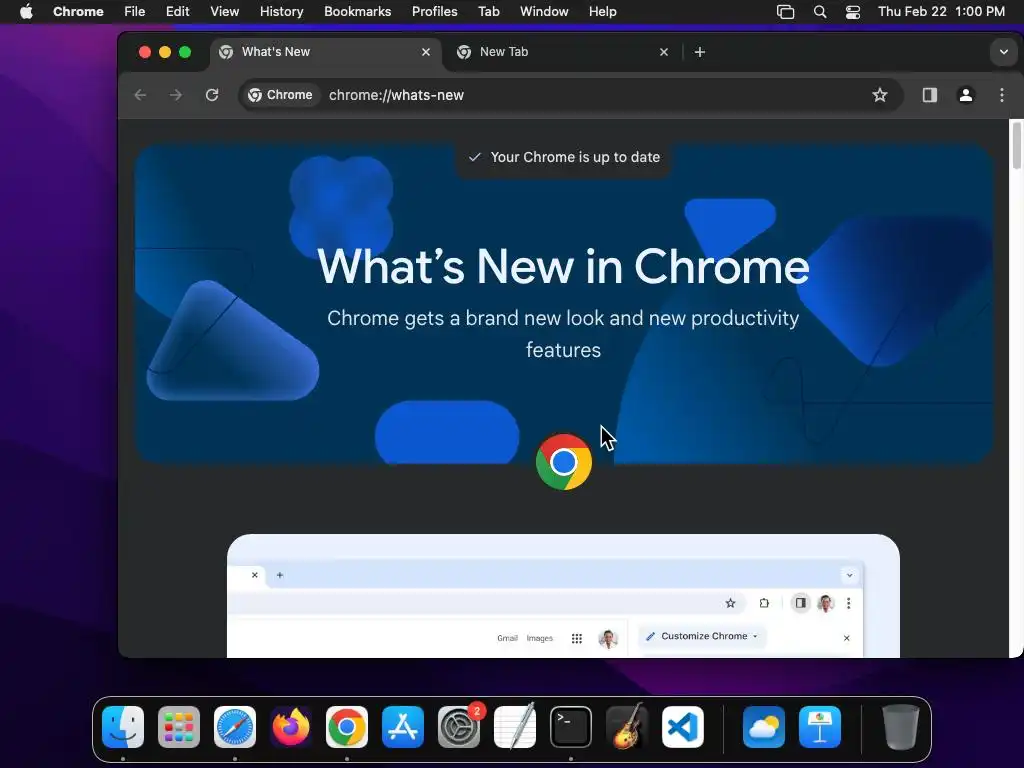Click the Chrome logo on the page
Viewport: 1024px width, 768px height.
tap(564, 462)
